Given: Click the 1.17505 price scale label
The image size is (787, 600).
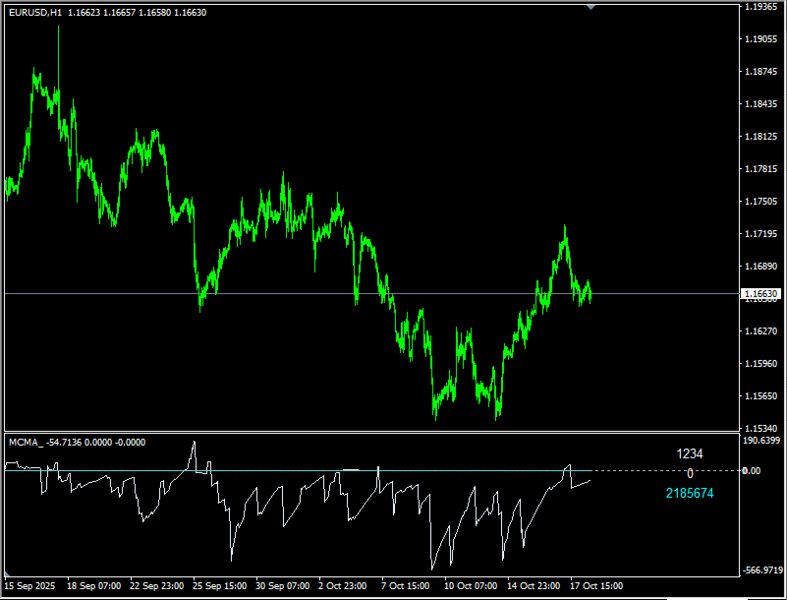Looking at the screenshot, I should pos(761,201).
